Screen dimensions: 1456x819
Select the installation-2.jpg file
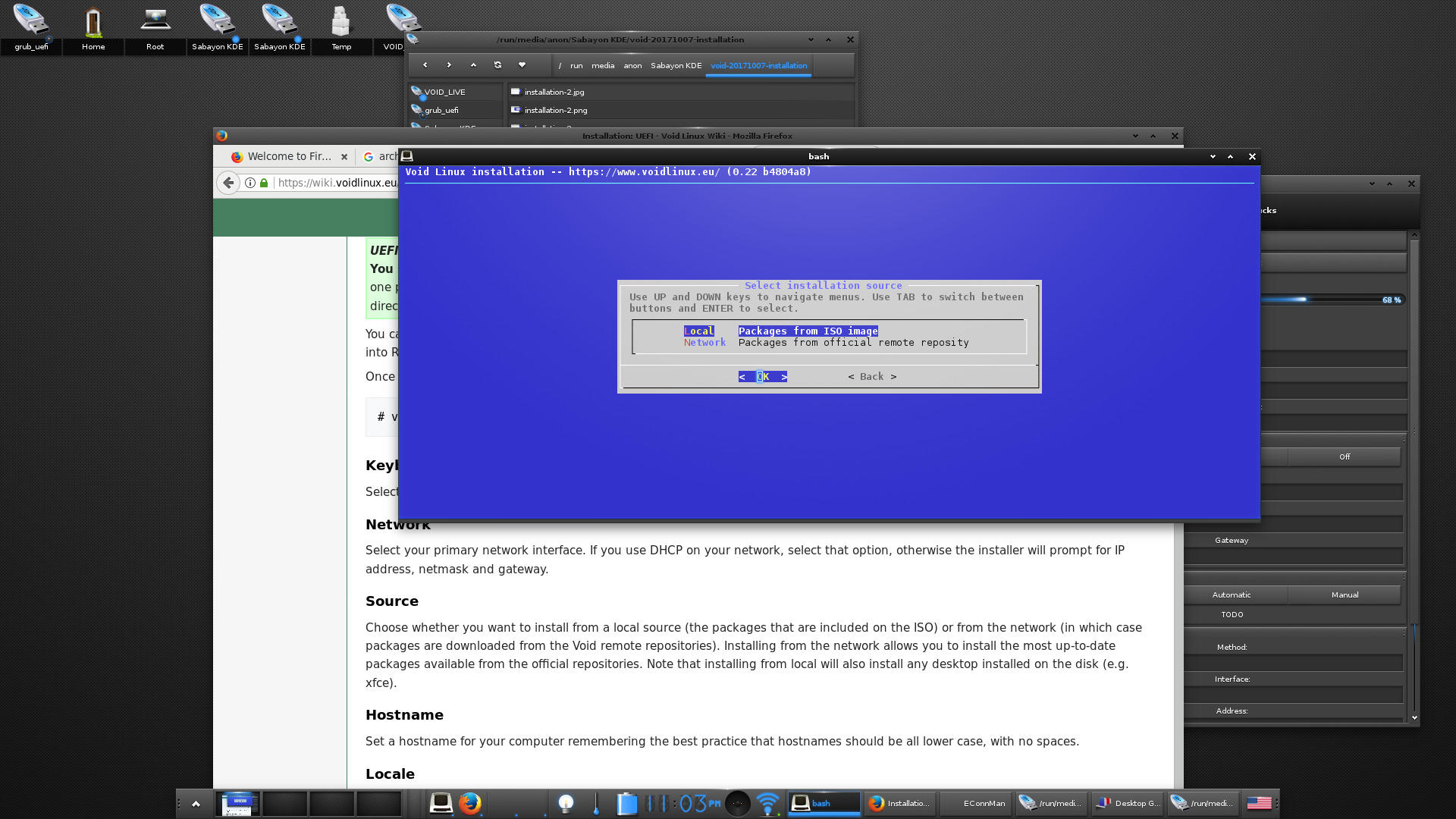[x=681, y=92]
